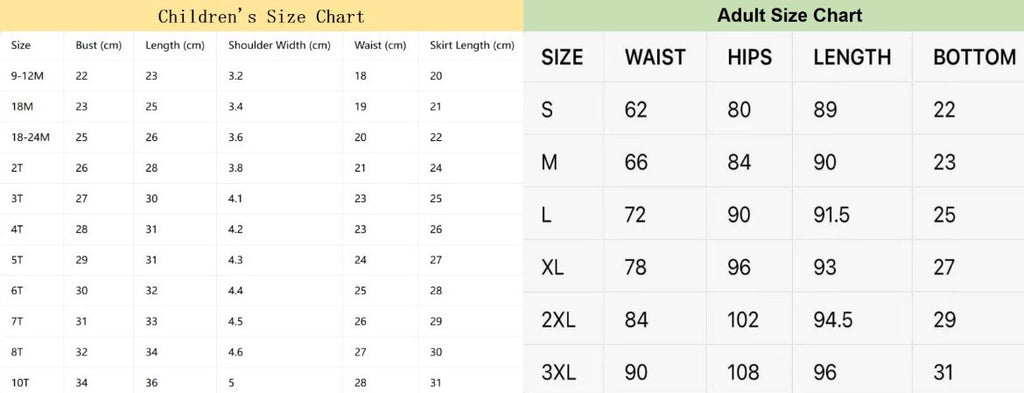Click the 2XL size row label
This screenshot has height=393, width=1024.
[x=558, y=320]
